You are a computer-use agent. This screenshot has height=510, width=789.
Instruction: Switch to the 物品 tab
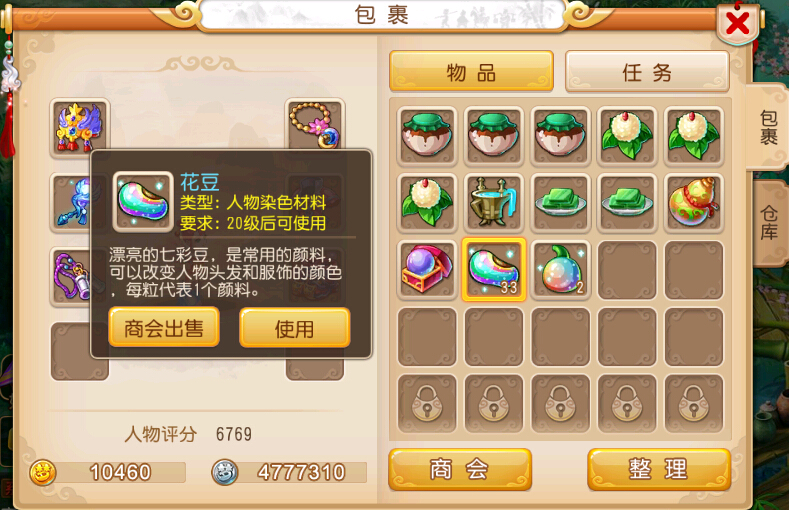pos(471,71)
